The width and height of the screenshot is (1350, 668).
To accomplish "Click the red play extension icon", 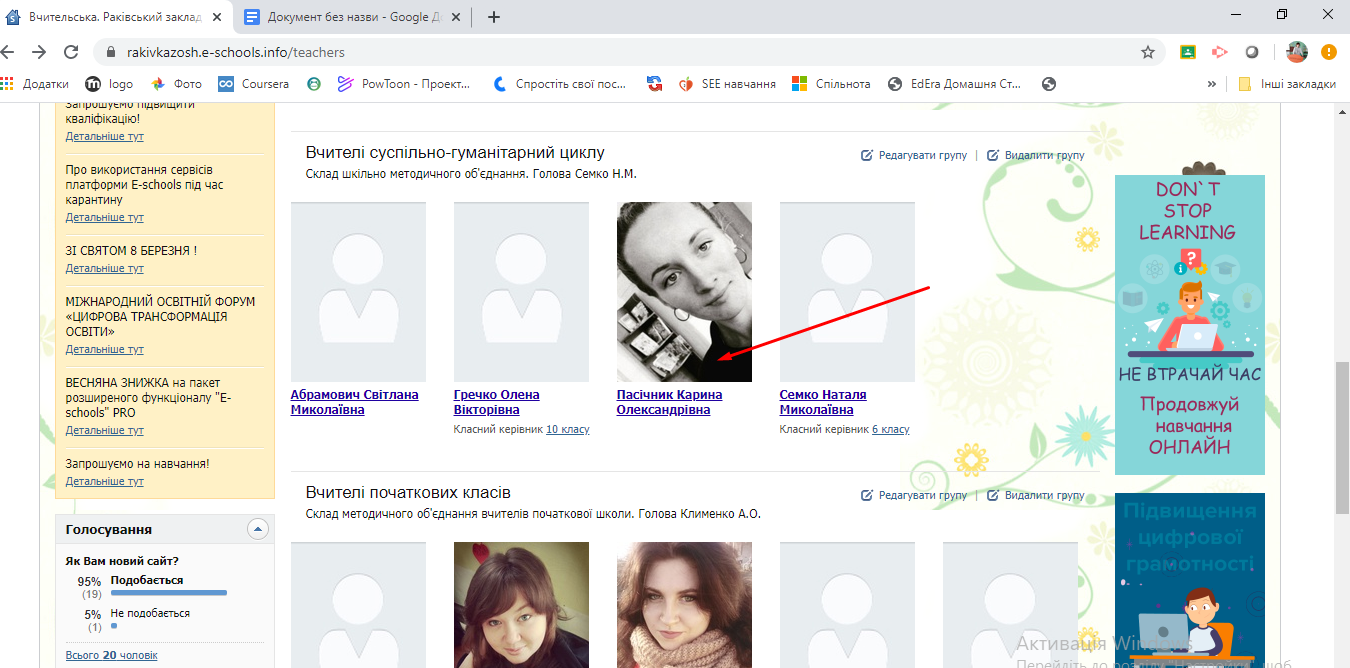I will coord(1219,52).
